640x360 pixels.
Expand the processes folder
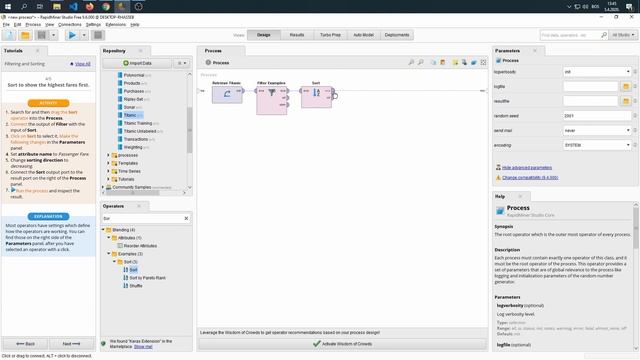tap(108, 155)
